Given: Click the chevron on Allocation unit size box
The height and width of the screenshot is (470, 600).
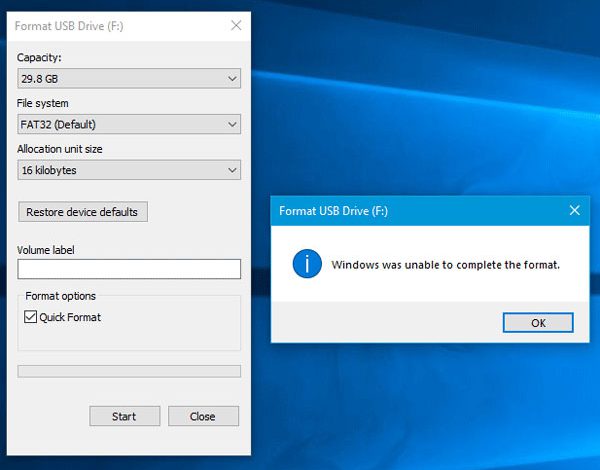Looking at the screenshot, I should (x=232, y=170).
